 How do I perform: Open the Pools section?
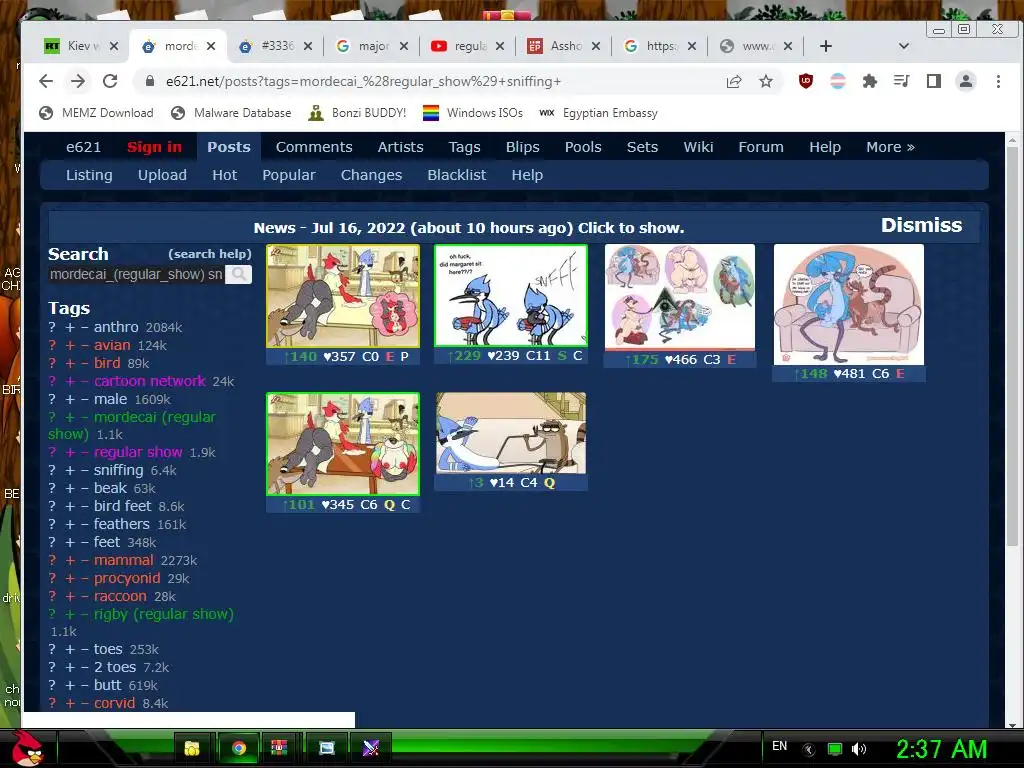pos(583,147)
